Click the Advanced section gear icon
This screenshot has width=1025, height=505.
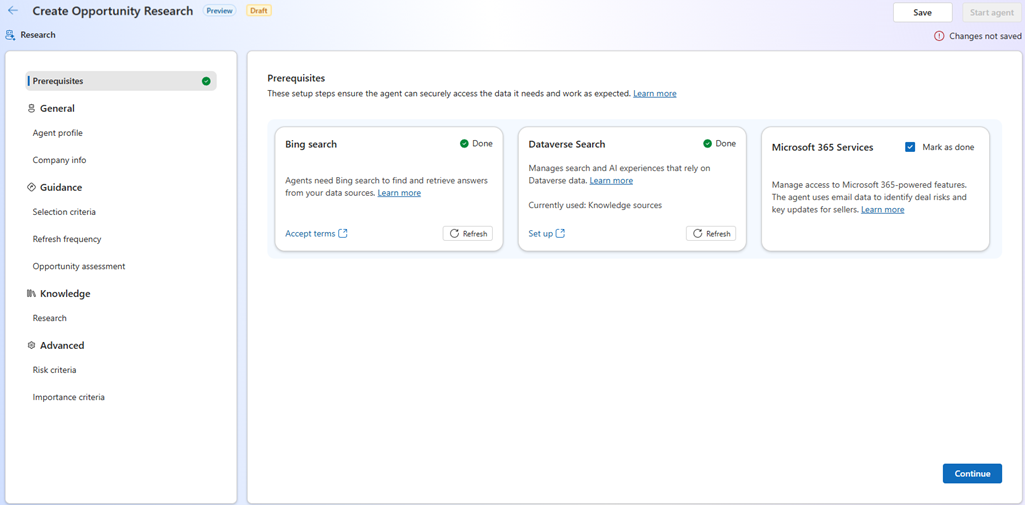[x=31, y=346]
